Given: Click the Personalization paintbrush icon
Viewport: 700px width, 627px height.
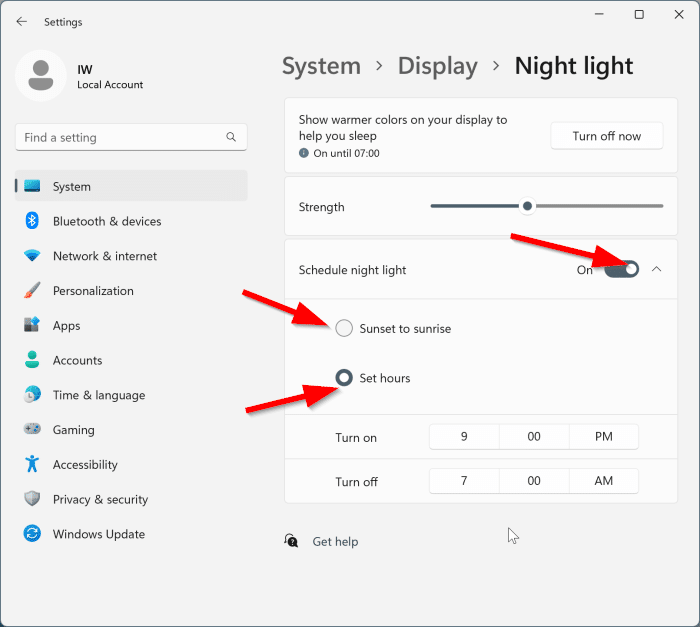Looking at the screenshot, I should coord(32,290).
